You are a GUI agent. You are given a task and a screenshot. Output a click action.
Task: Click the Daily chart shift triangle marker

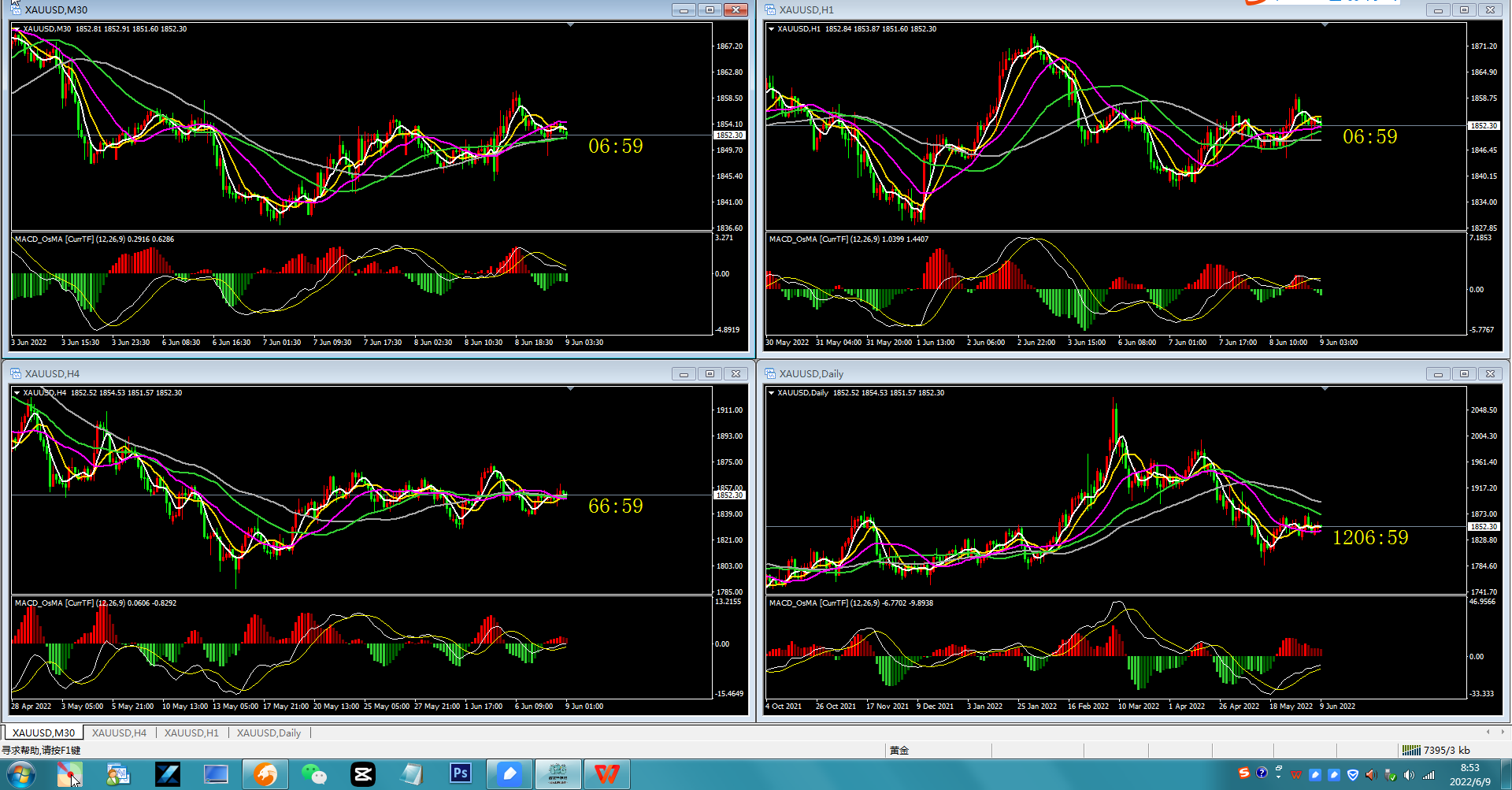[1325, 389]
